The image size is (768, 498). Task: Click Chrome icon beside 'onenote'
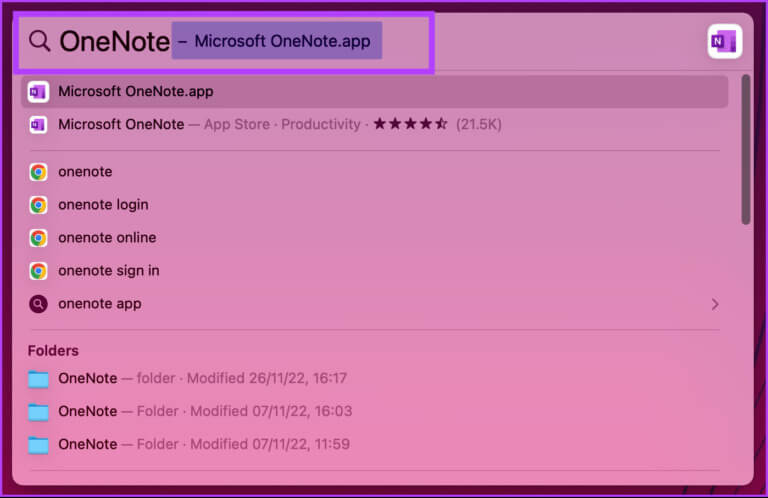click(38, 172)
